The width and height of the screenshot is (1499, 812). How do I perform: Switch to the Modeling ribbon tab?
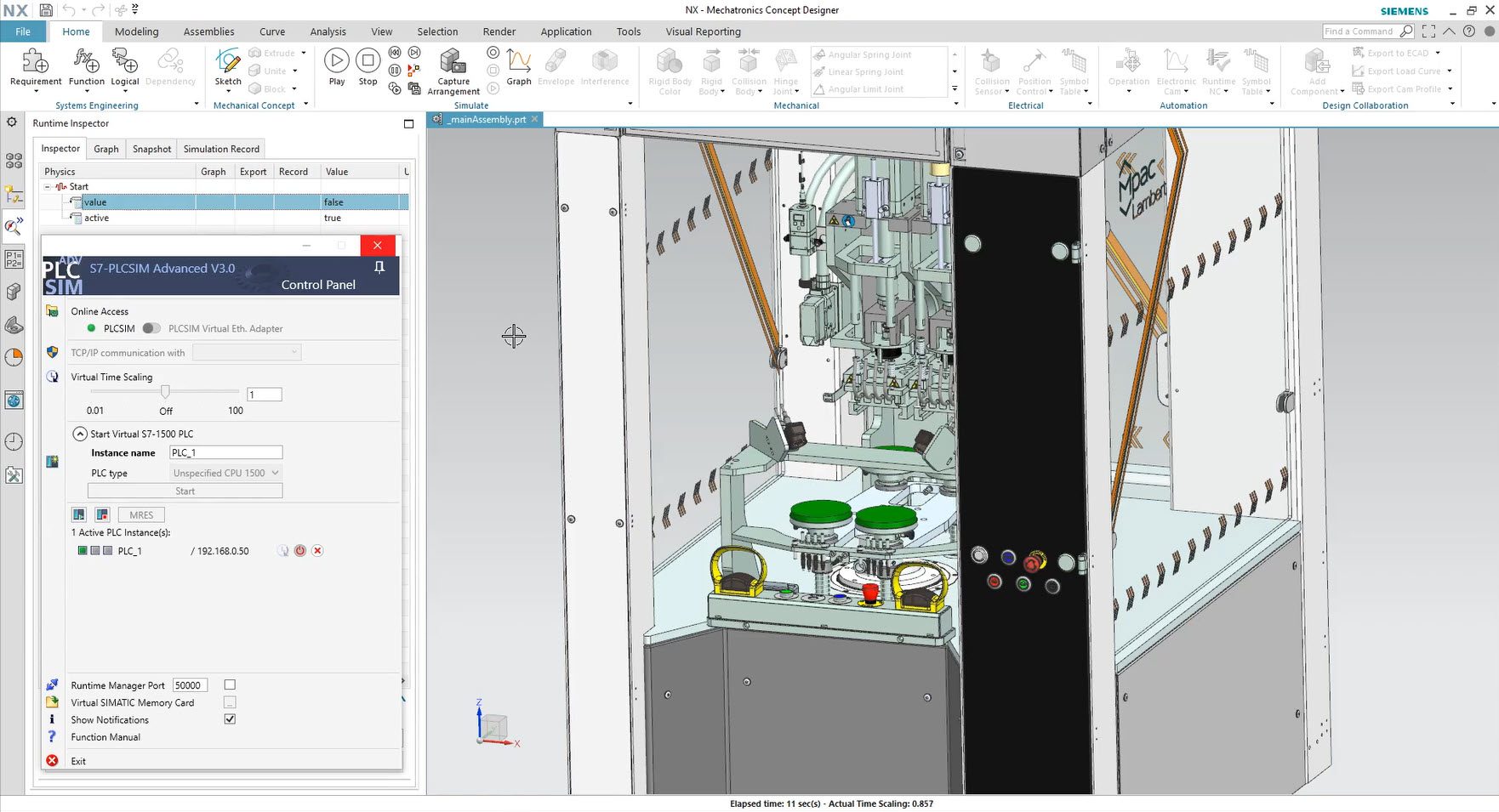click(137, 31)
